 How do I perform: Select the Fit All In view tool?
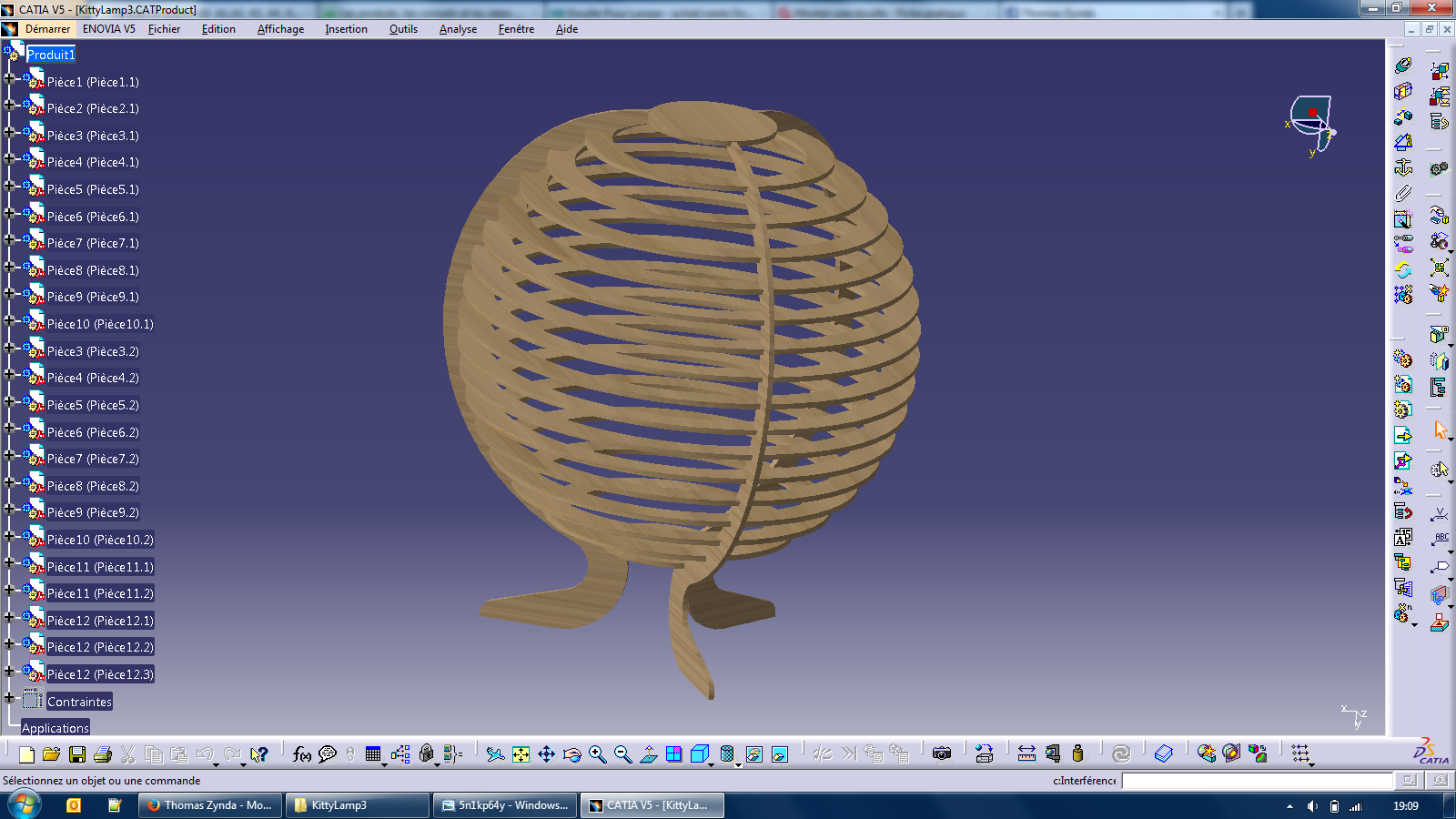[521, 754]
